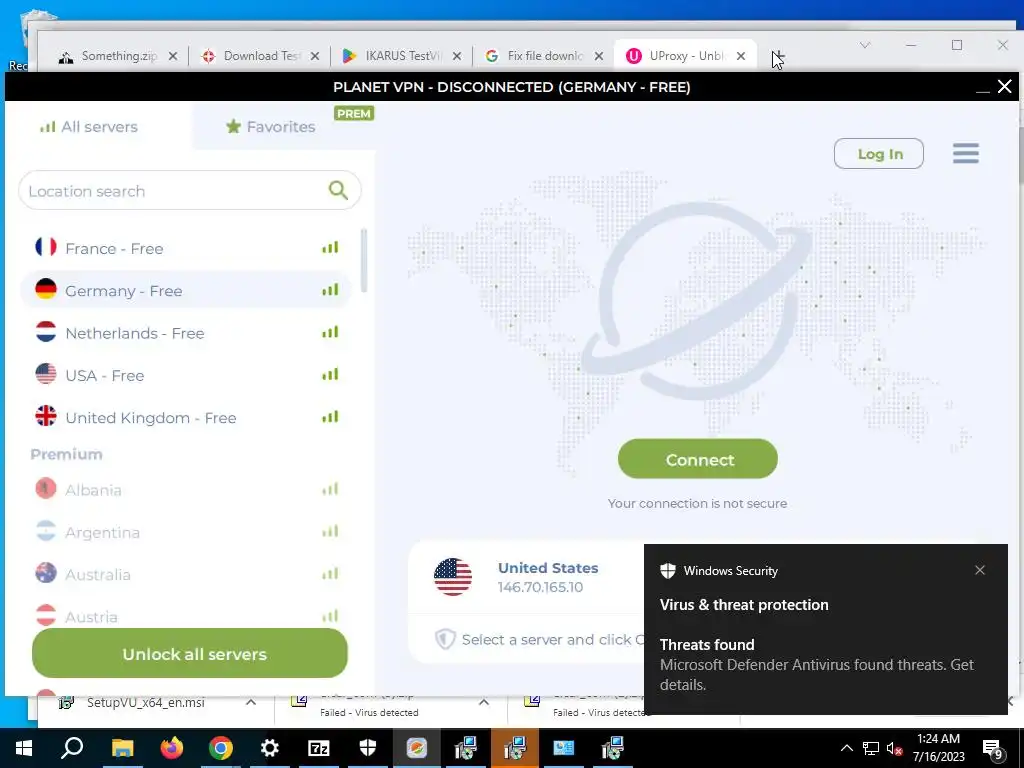Select the France - Free server

(187, 248)
